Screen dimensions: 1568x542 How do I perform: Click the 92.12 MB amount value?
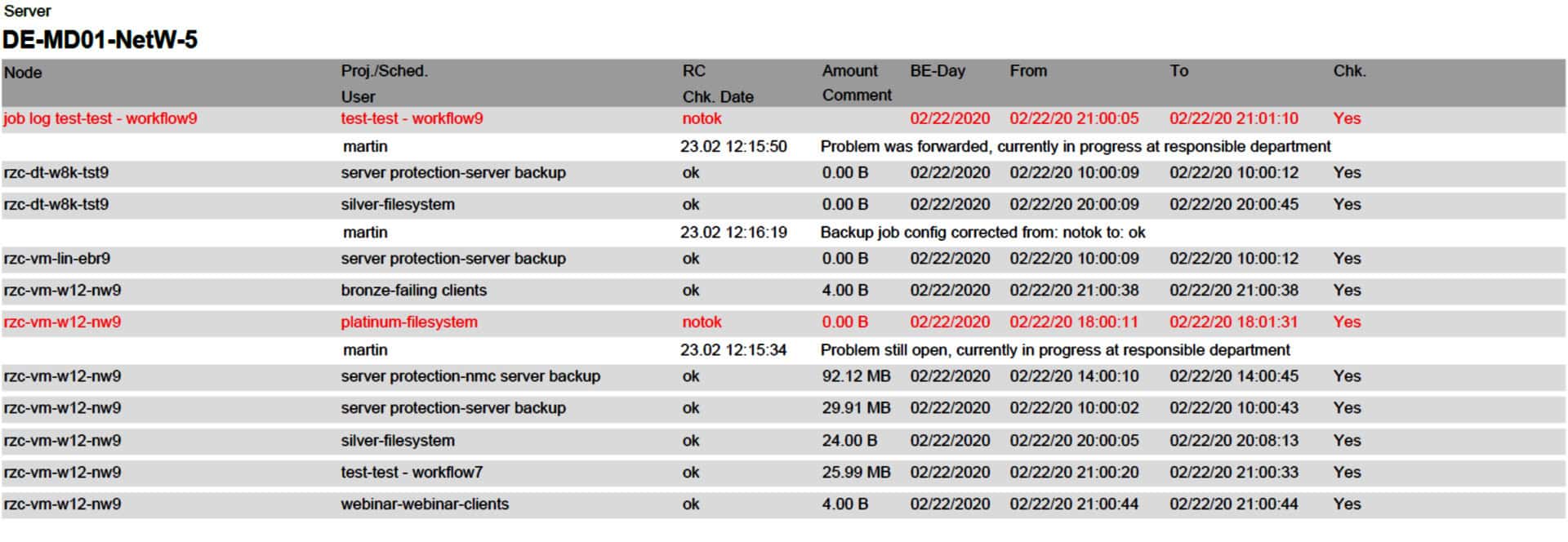[856, 376]
